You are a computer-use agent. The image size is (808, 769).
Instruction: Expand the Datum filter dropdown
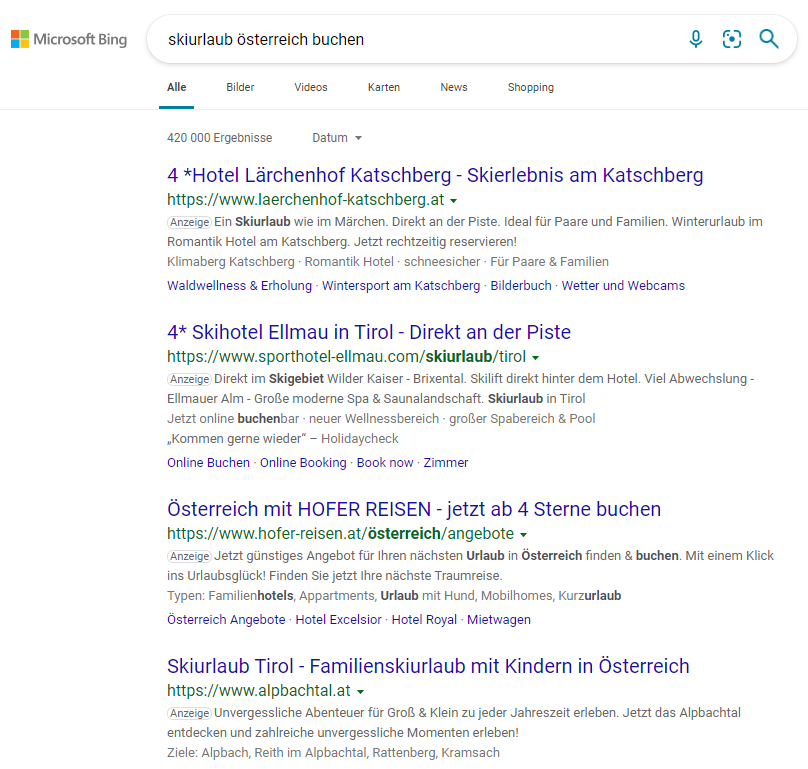337,138
